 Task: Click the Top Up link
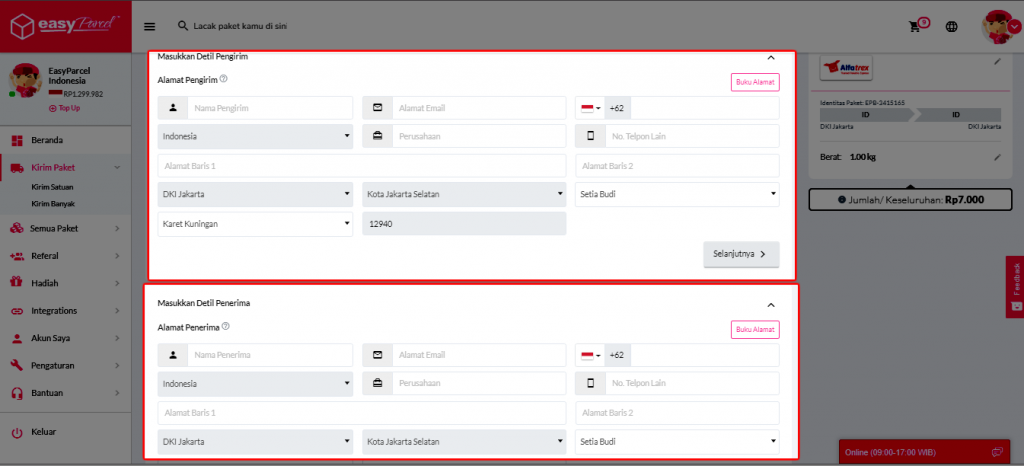coord(64,108)
